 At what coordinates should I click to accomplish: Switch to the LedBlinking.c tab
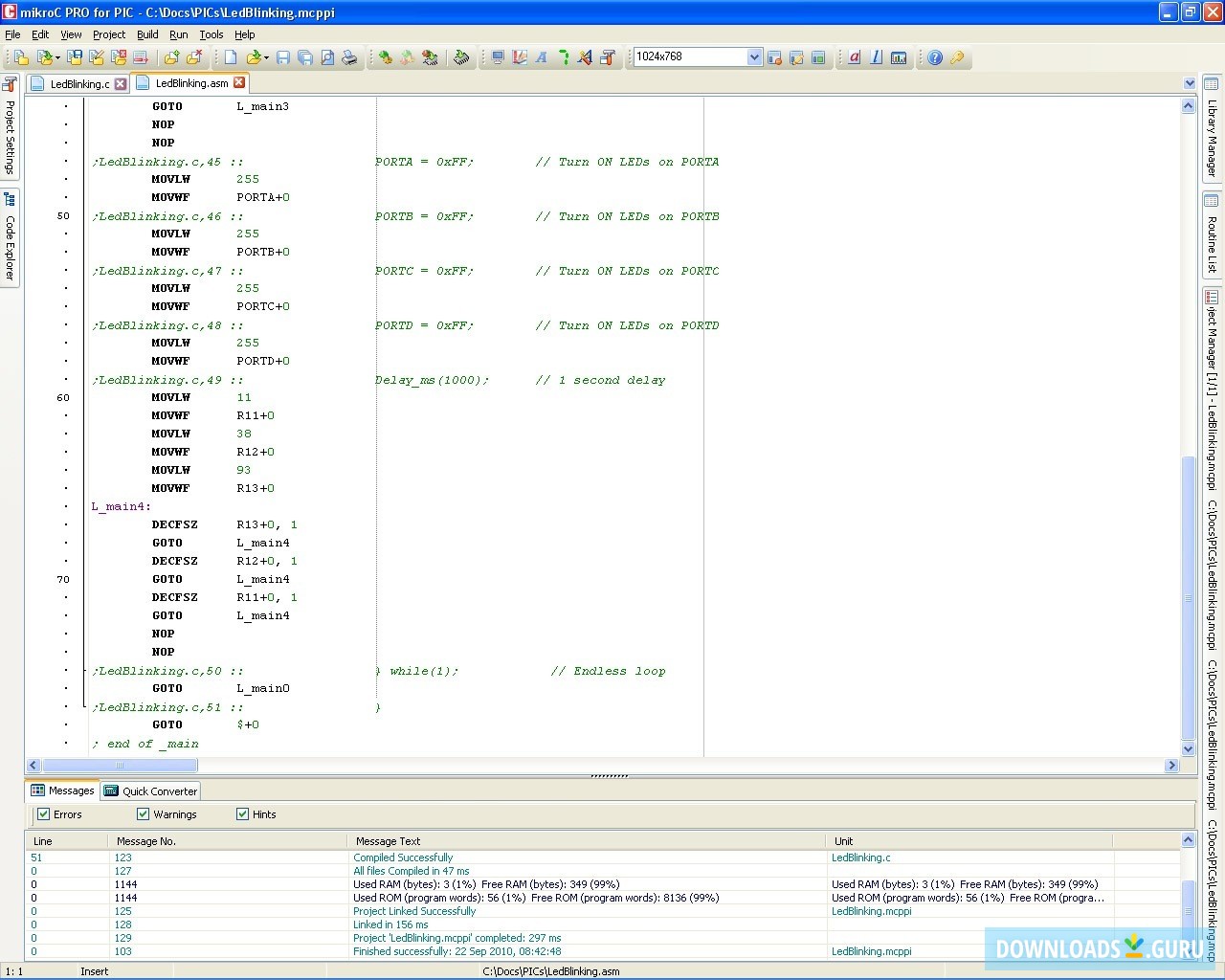coord(78,84)
